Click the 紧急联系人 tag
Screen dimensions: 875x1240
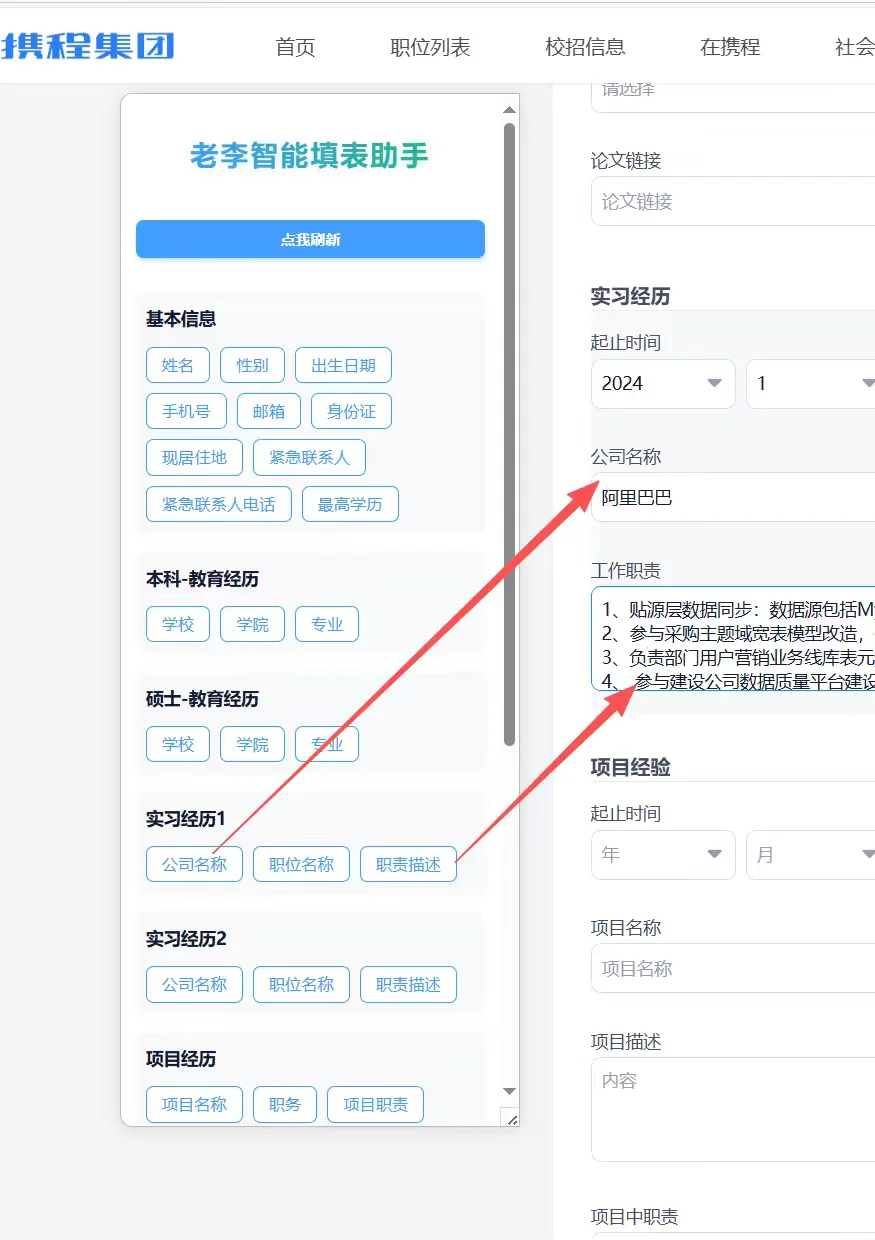(309, 457)
